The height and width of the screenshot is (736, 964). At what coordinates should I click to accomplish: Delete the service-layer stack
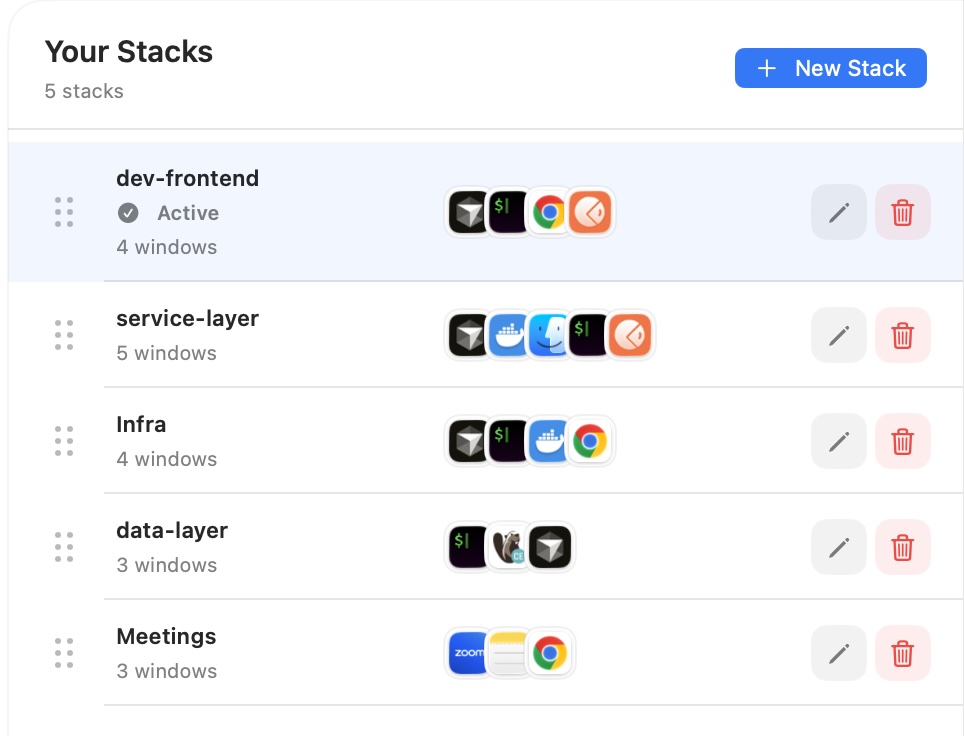click(902, 335)
